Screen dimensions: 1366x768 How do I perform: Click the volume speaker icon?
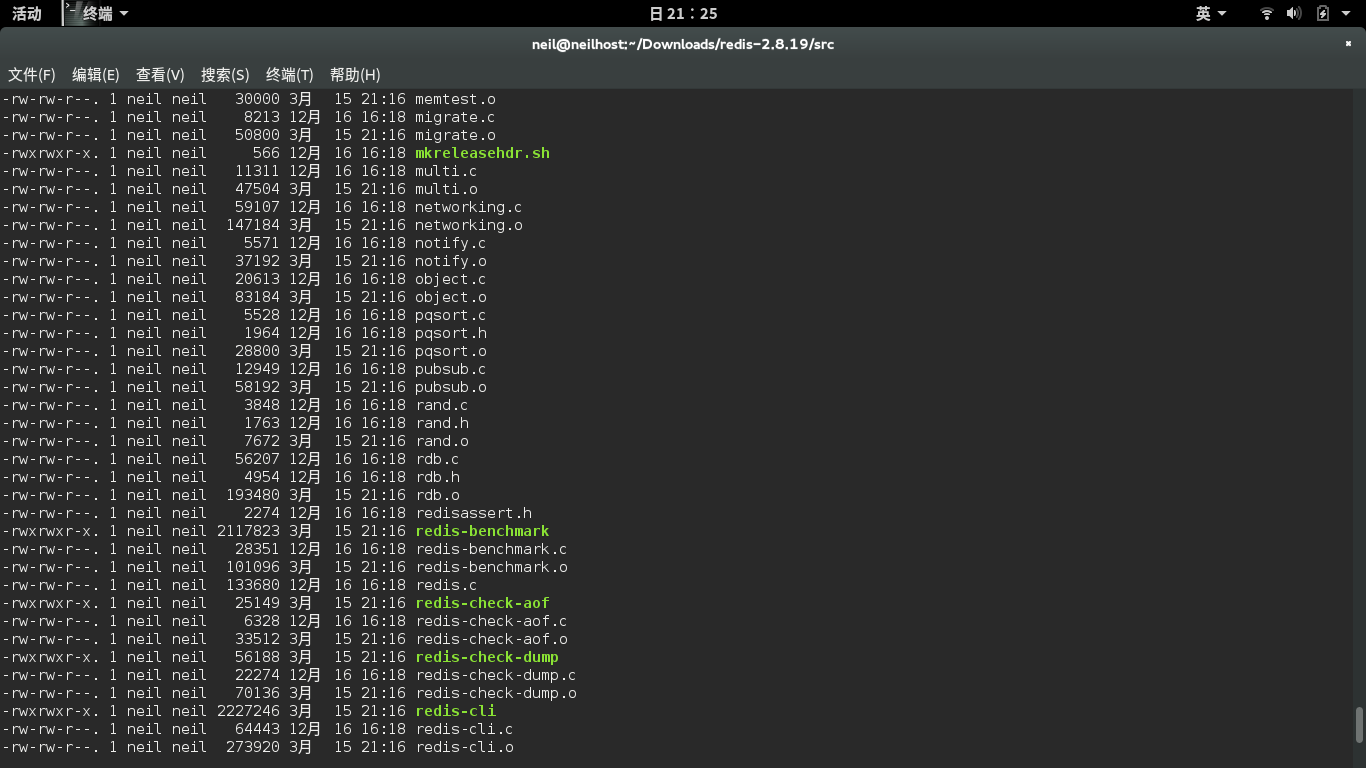(x=1294, y=13)
